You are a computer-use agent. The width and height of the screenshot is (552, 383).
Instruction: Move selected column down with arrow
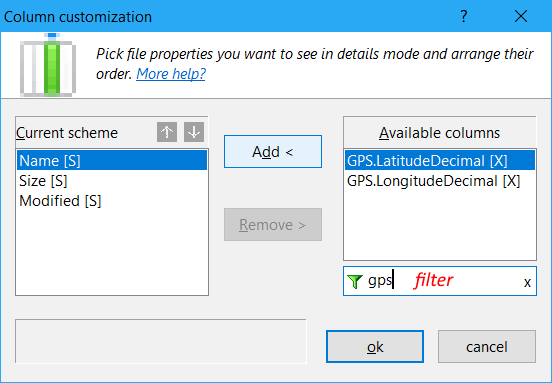pos(194,132)
